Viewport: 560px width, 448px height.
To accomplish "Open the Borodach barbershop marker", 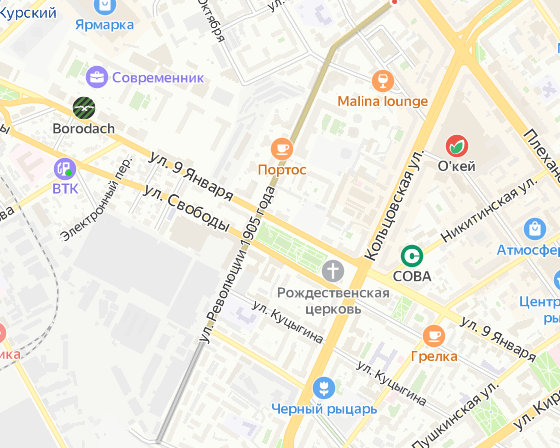I will click(x=84, y=108).
